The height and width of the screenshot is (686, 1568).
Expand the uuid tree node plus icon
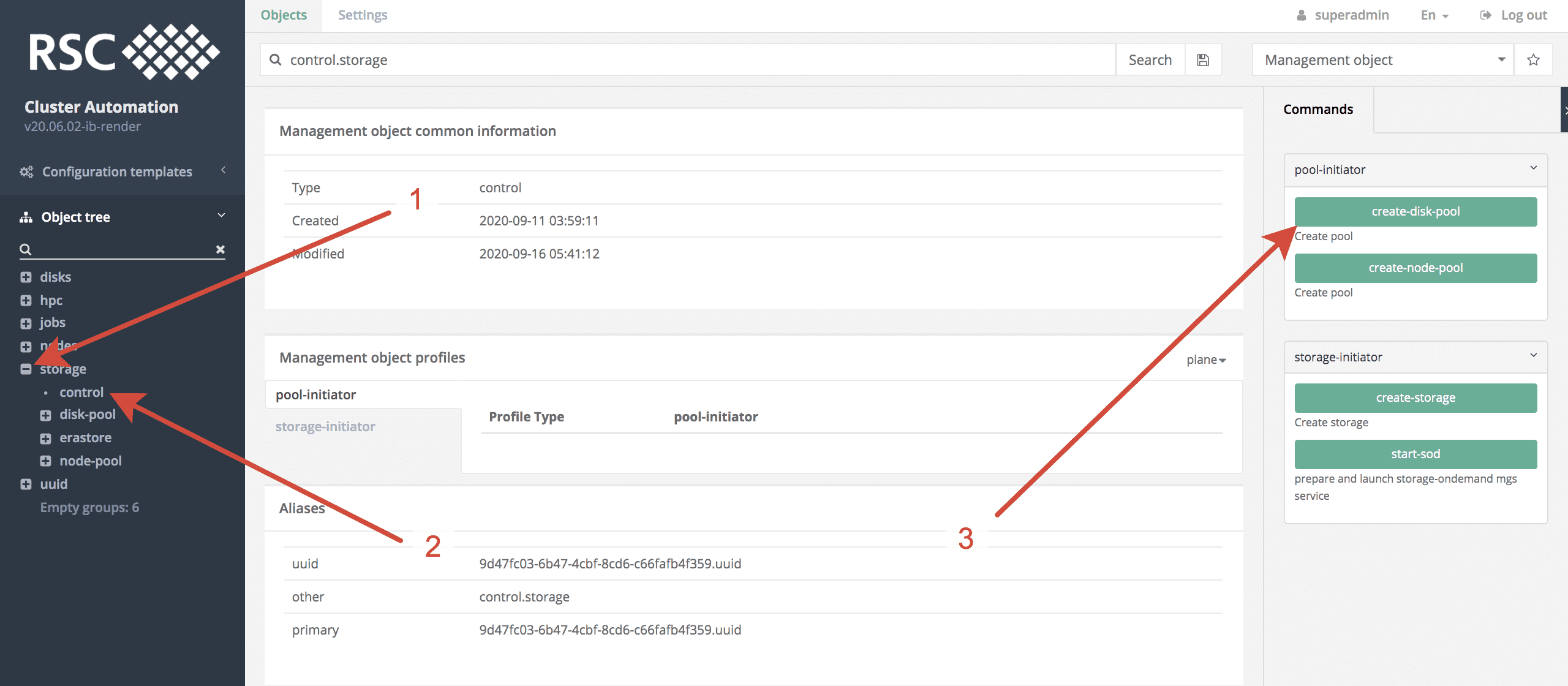click(26, 484)
